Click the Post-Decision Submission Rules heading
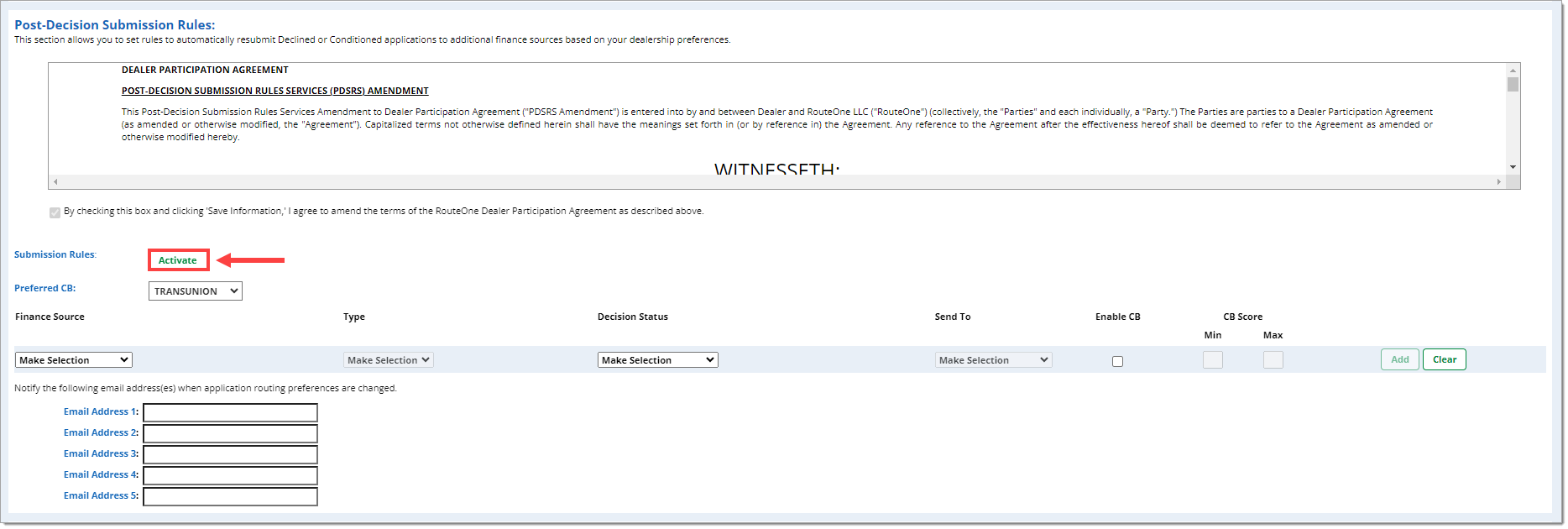 [x=115, y=25]
